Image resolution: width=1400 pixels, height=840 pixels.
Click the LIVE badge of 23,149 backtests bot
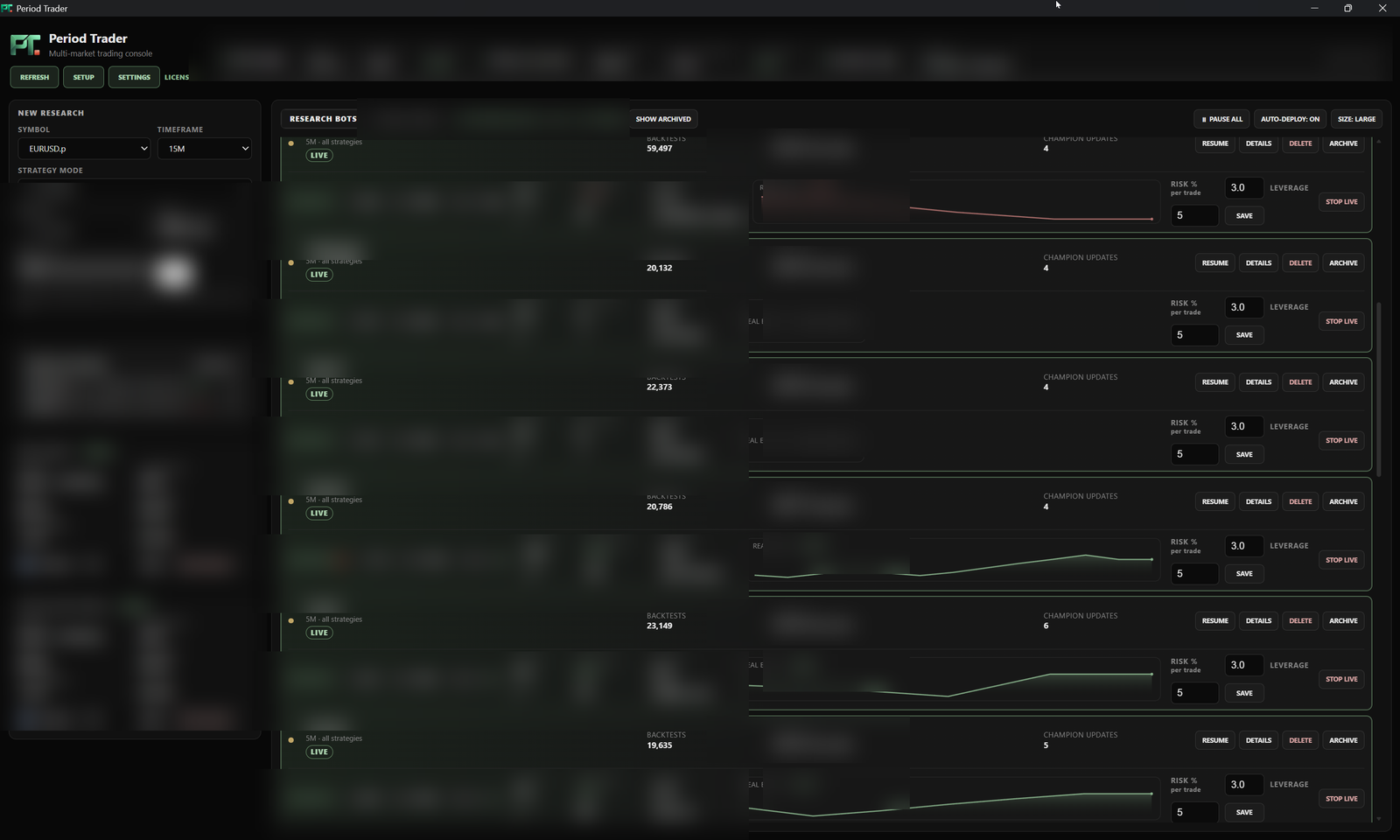coord(319,633)
